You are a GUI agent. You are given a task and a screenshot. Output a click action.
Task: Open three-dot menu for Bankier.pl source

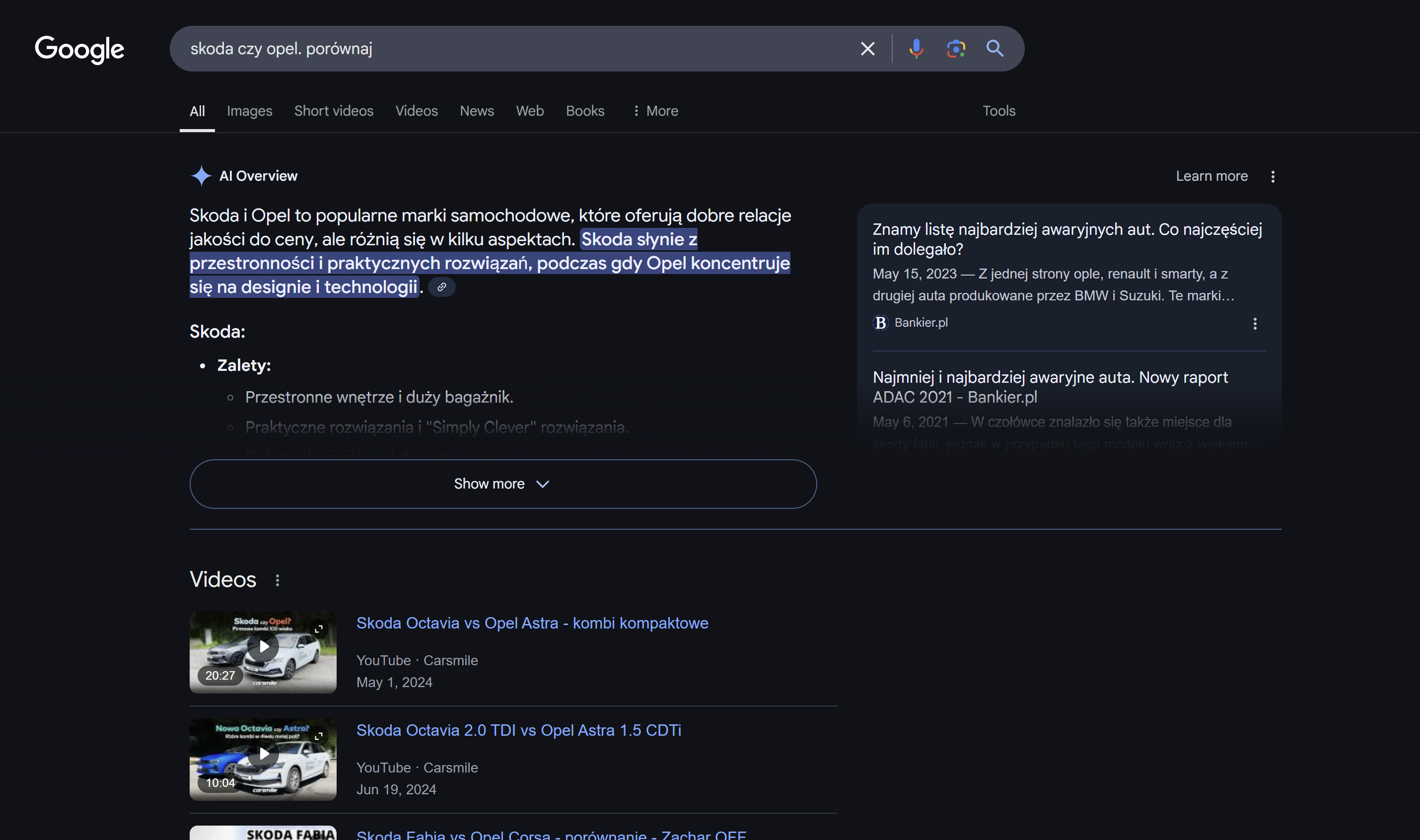pos(1254,323)
